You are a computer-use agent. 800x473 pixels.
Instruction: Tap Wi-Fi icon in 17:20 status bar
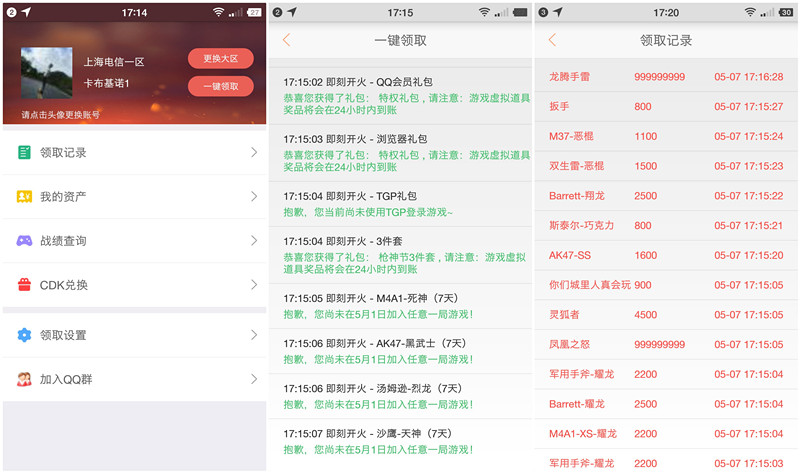coord(750,12)
